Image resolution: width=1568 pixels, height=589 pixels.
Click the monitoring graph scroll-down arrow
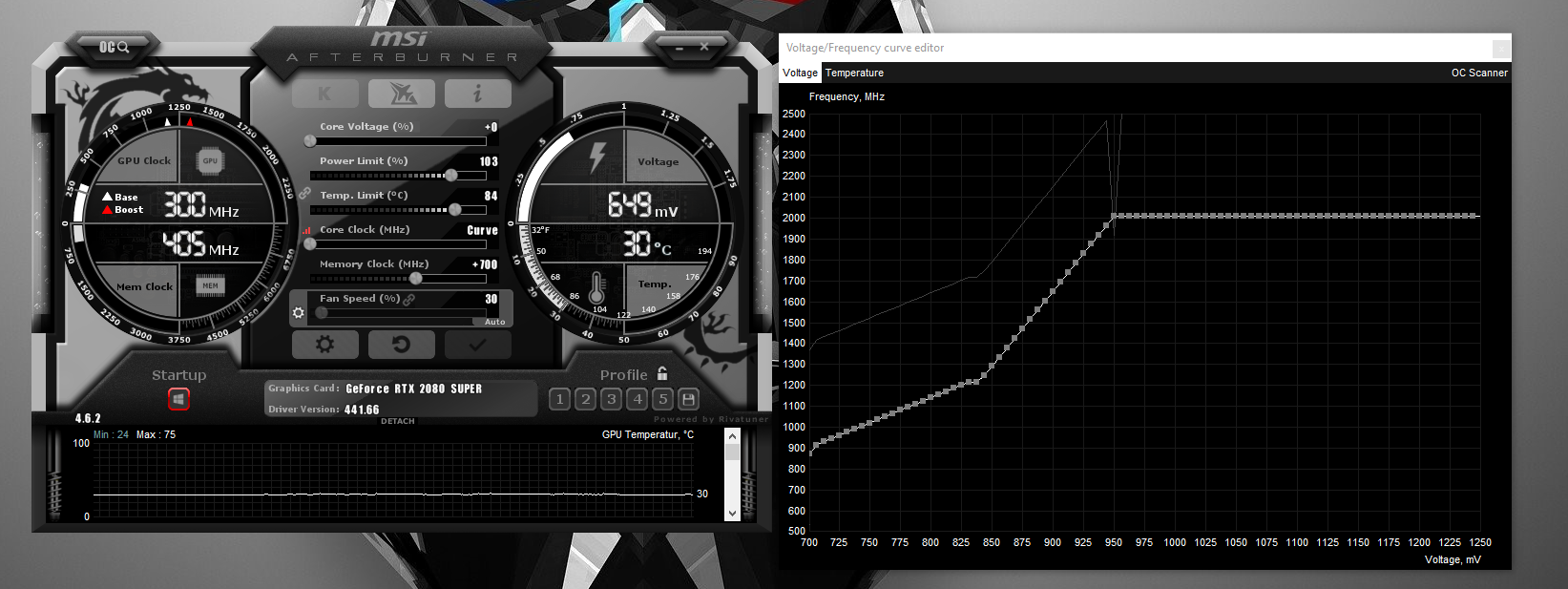click(x=732, y=513)
